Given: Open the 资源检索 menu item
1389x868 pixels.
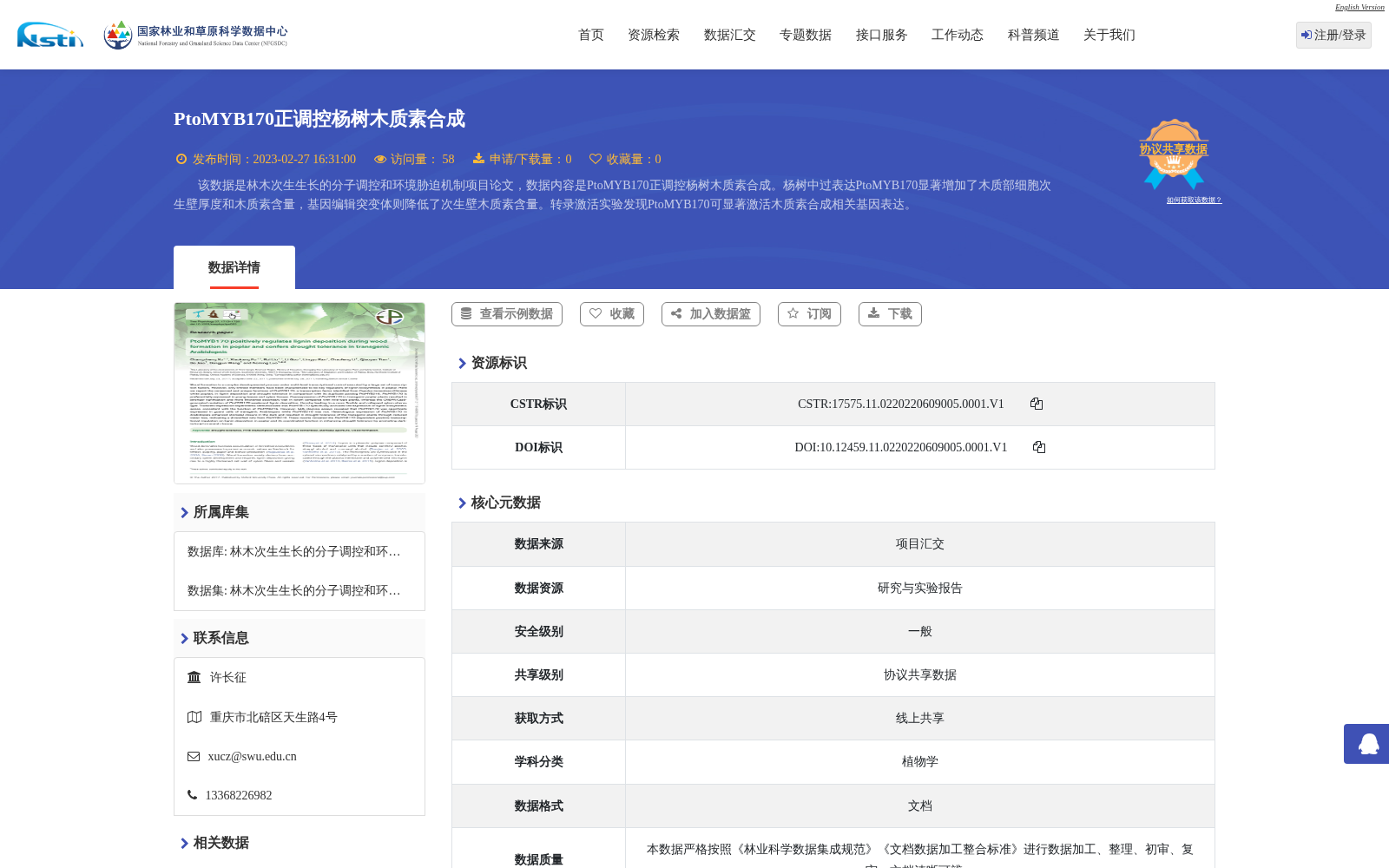Looking at the screenshot, I should point(654,35).
